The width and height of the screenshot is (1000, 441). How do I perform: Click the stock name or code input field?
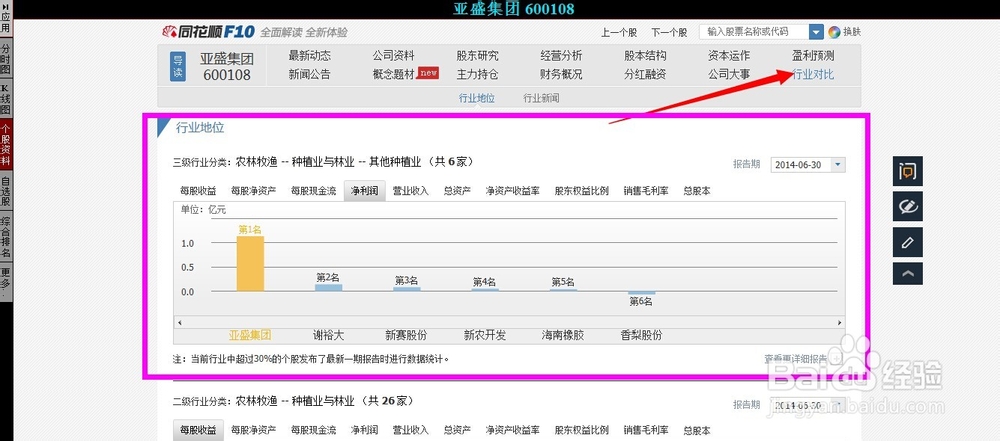click(x=754, y=32)
